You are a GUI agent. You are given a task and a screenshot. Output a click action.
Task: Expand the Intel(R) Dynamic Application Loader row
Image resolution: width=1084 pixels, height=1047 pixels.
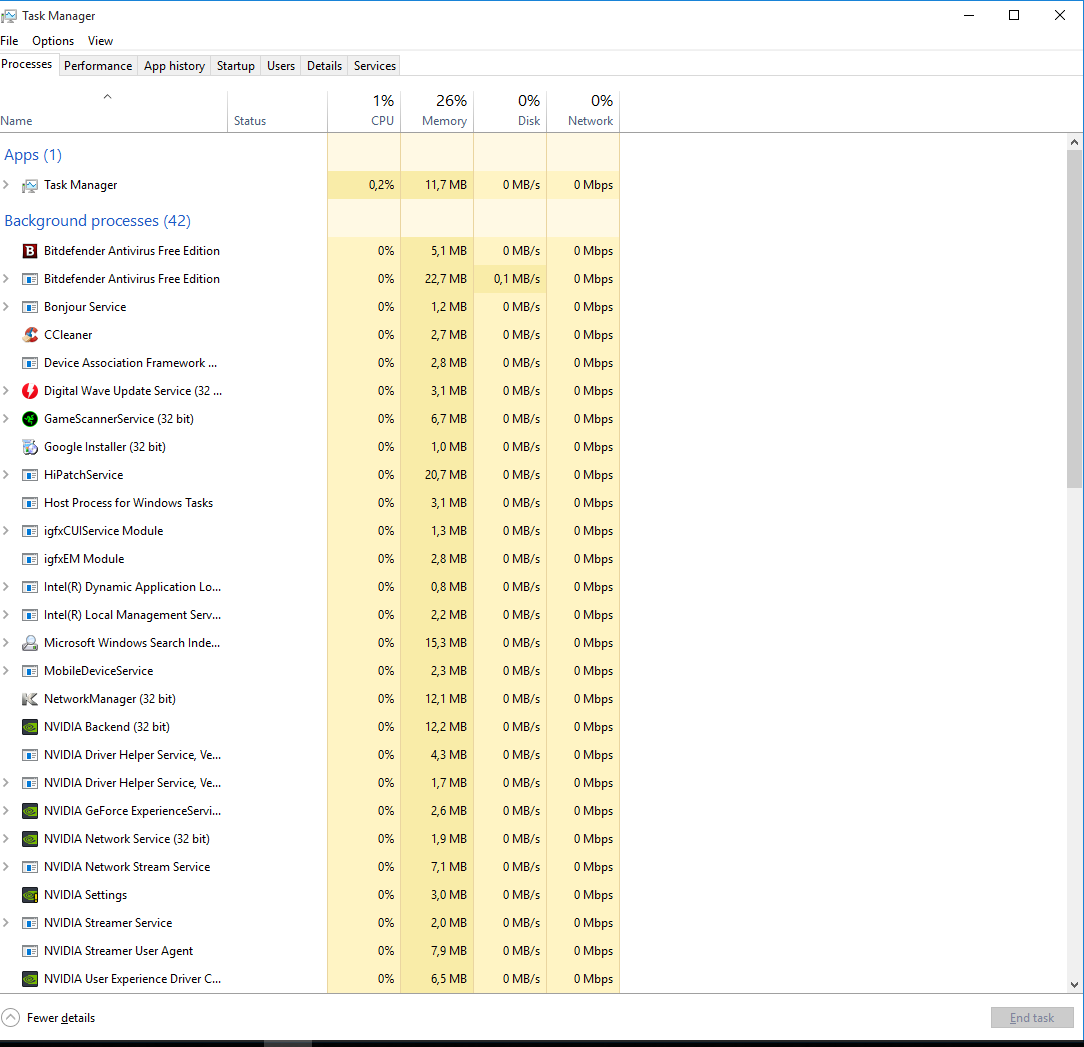coord(6,586)
